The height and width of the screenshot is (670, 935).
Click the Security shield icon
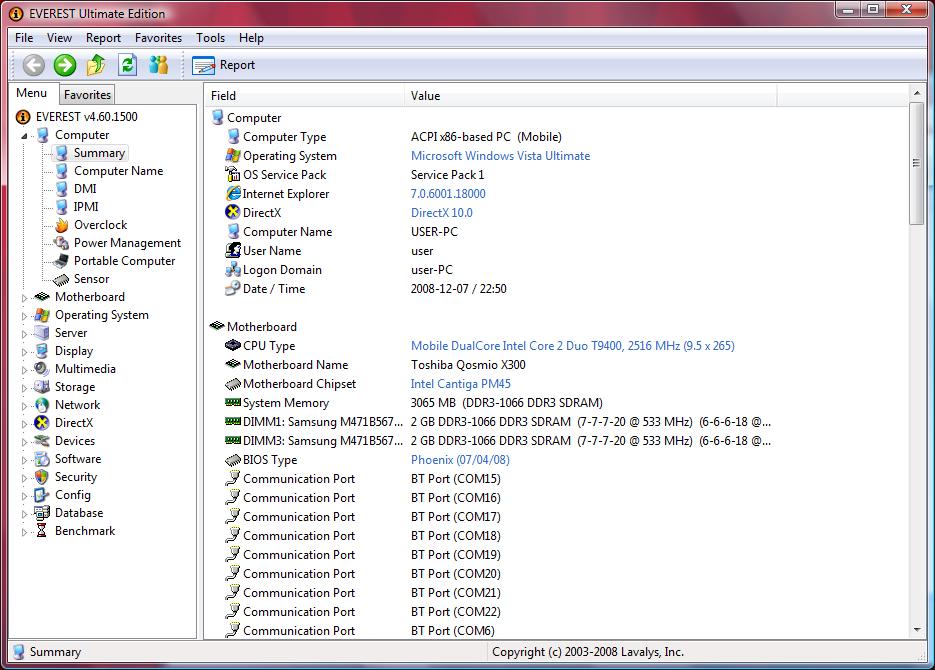pyautogui.click(x=42, y=476)
